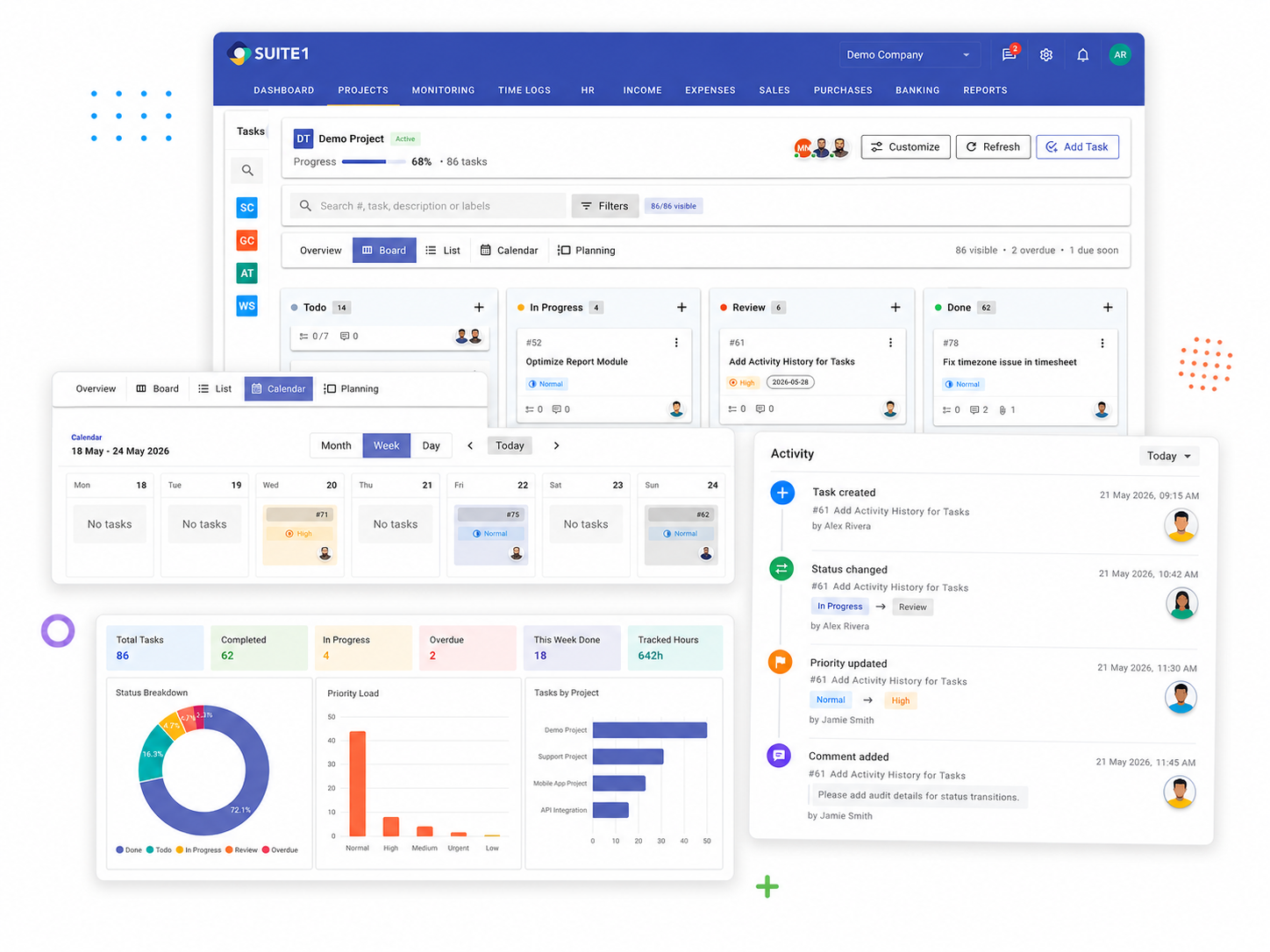Viewport: 1270px width, 952px height.
Task: Click the sidebar search magnifier icon
Action: click(x=247, y=170)
